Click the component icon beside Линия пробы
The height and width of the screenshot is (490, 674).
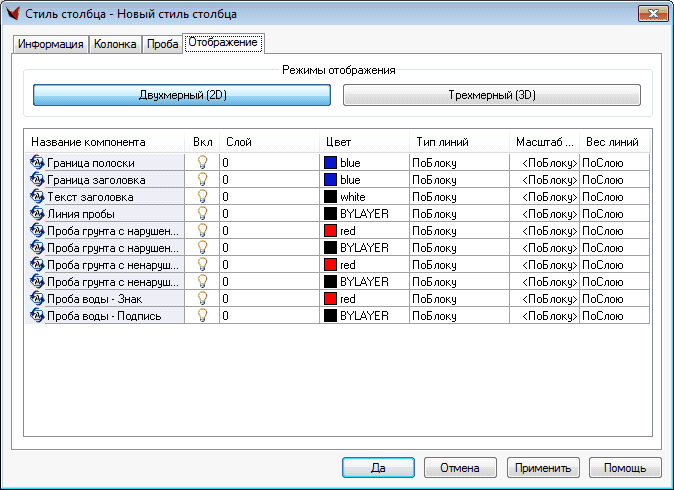tap(37, 213)
